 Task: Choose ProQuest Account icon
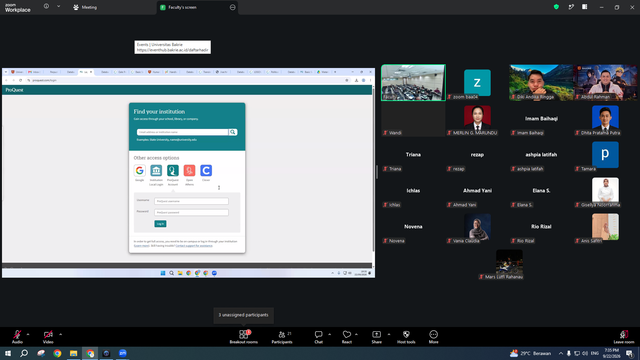(x=173, y=170)
